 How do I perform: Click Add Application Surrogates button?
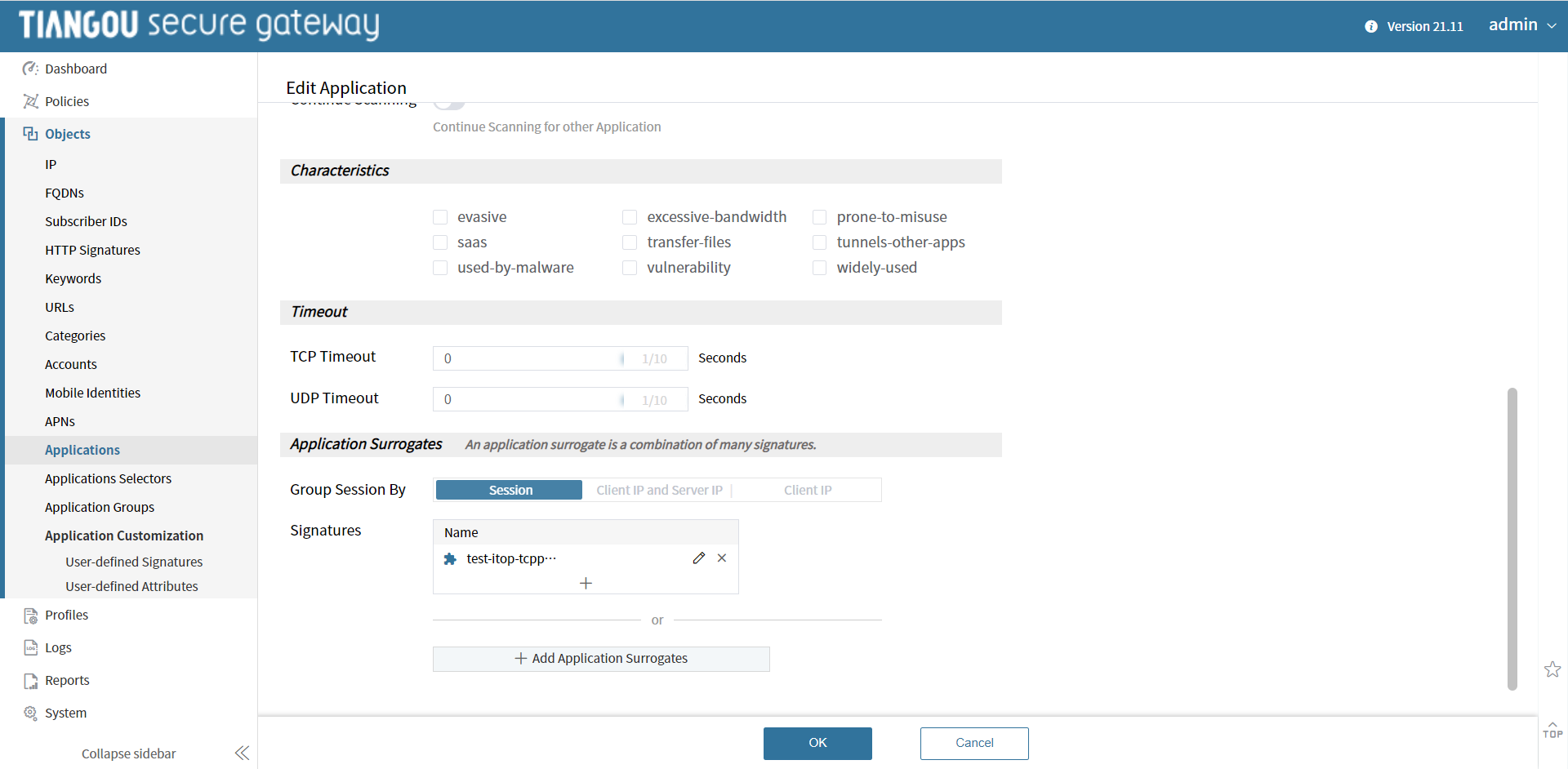tap(601, 659)
